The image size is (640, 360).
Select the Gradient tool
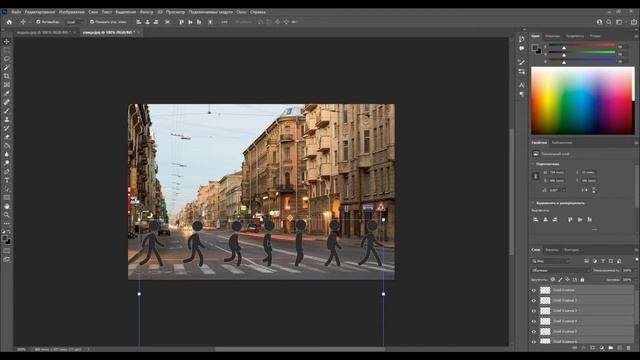(x=7, y=145)
